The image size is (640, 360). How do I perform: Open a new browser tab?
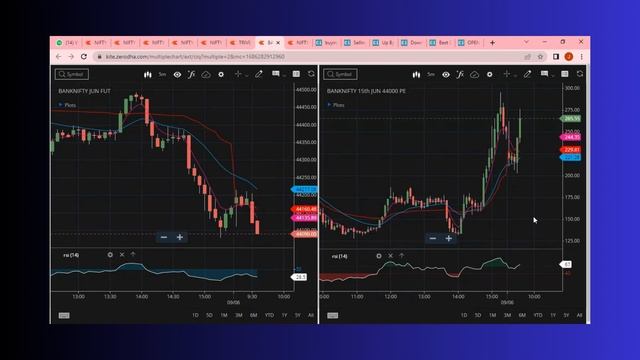point(492,42)
